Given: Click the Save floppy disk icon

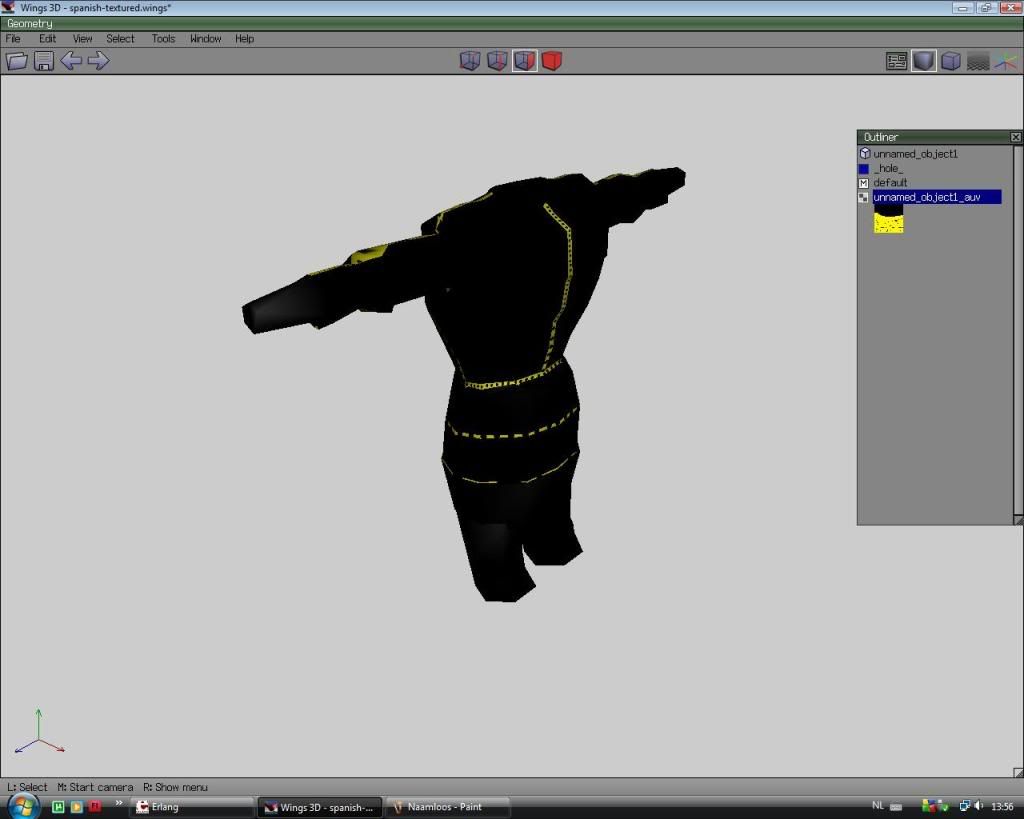Looking at the screenshot, I should pyautogui.click(x=44, y=61).
